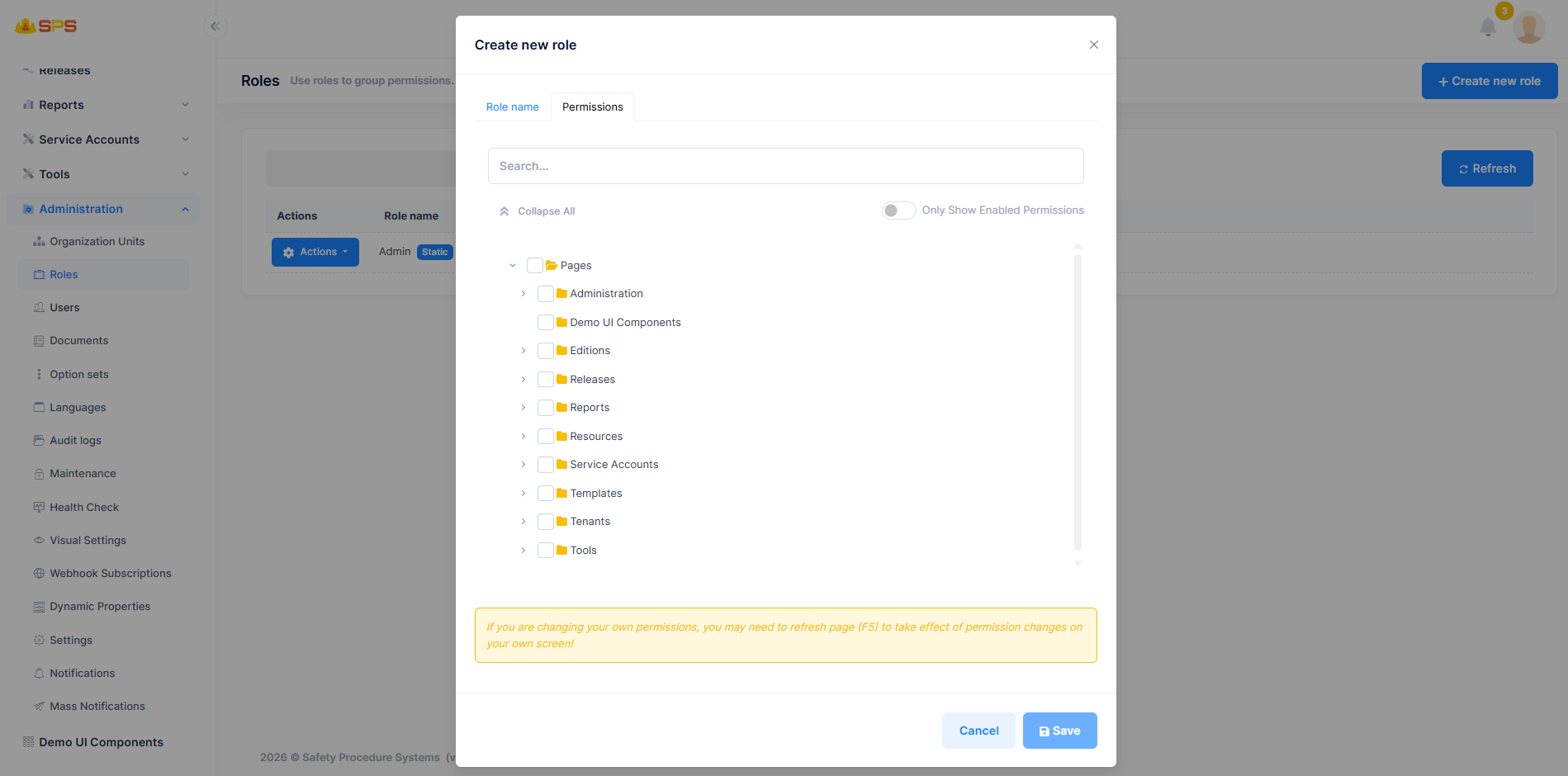1568x776 pixels.
Task: Toggle Only Show Enabled Permissions switch
Action: tap(898, 211)
